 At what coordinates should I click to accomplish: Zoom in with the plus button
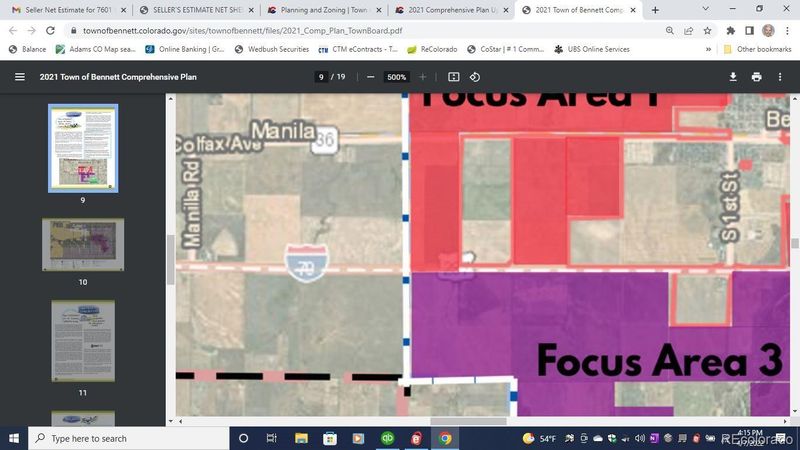422,77
